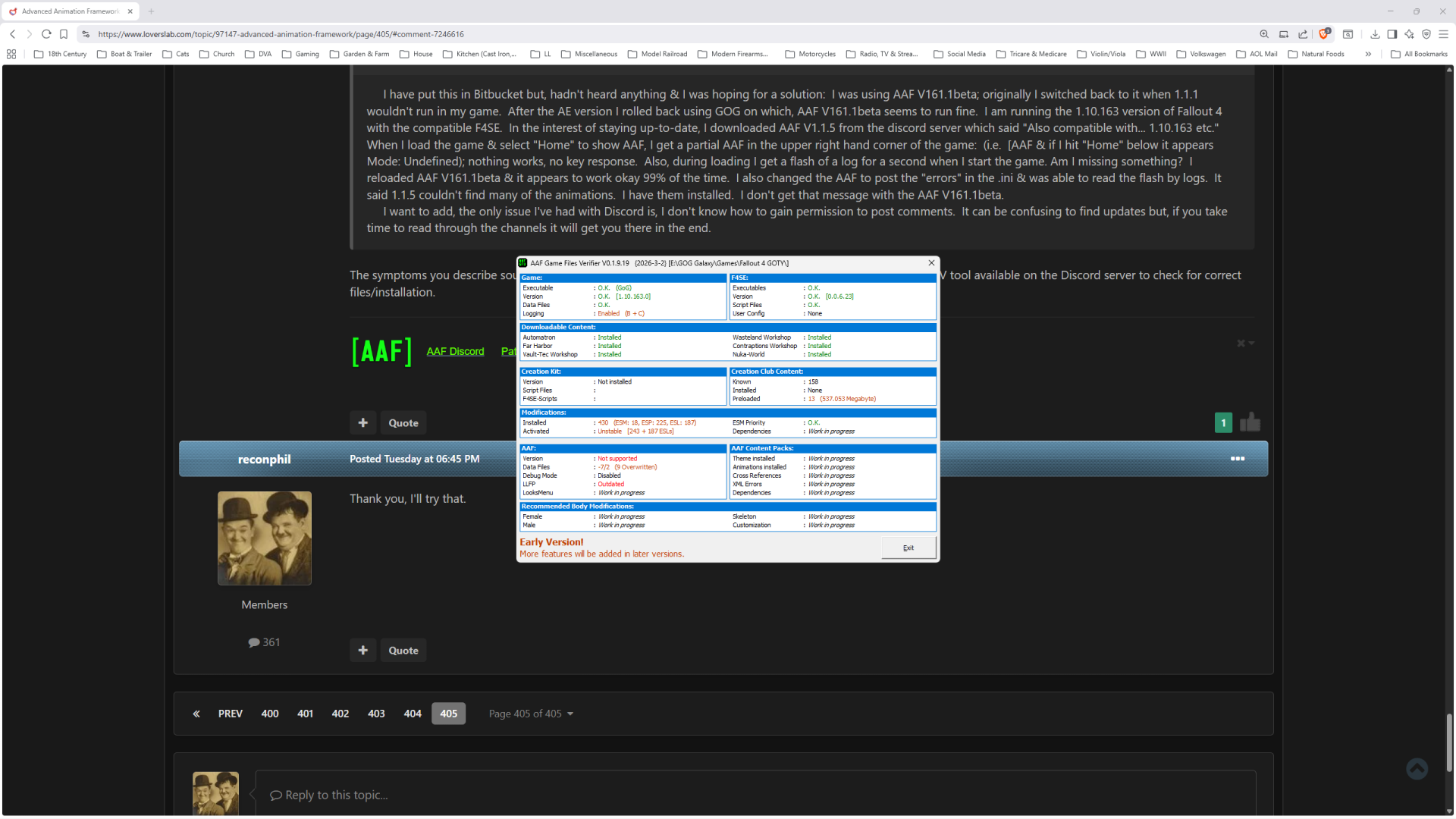Open the Cats bookmark folder

176,54
